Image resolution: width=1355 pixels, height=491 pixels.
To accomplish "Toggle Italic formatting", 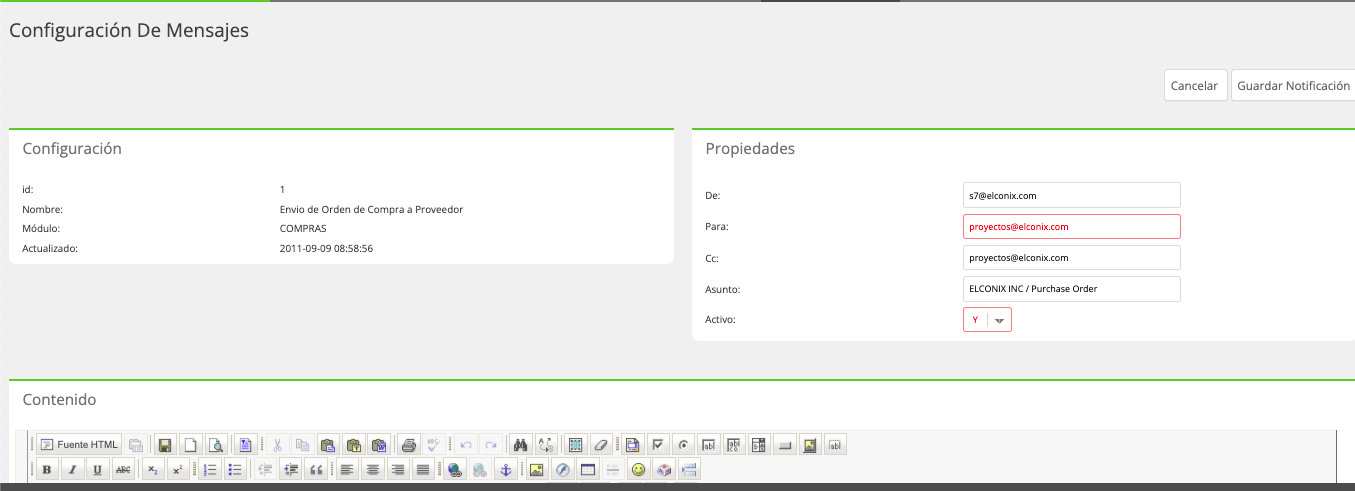I will (x=72, y=469).
